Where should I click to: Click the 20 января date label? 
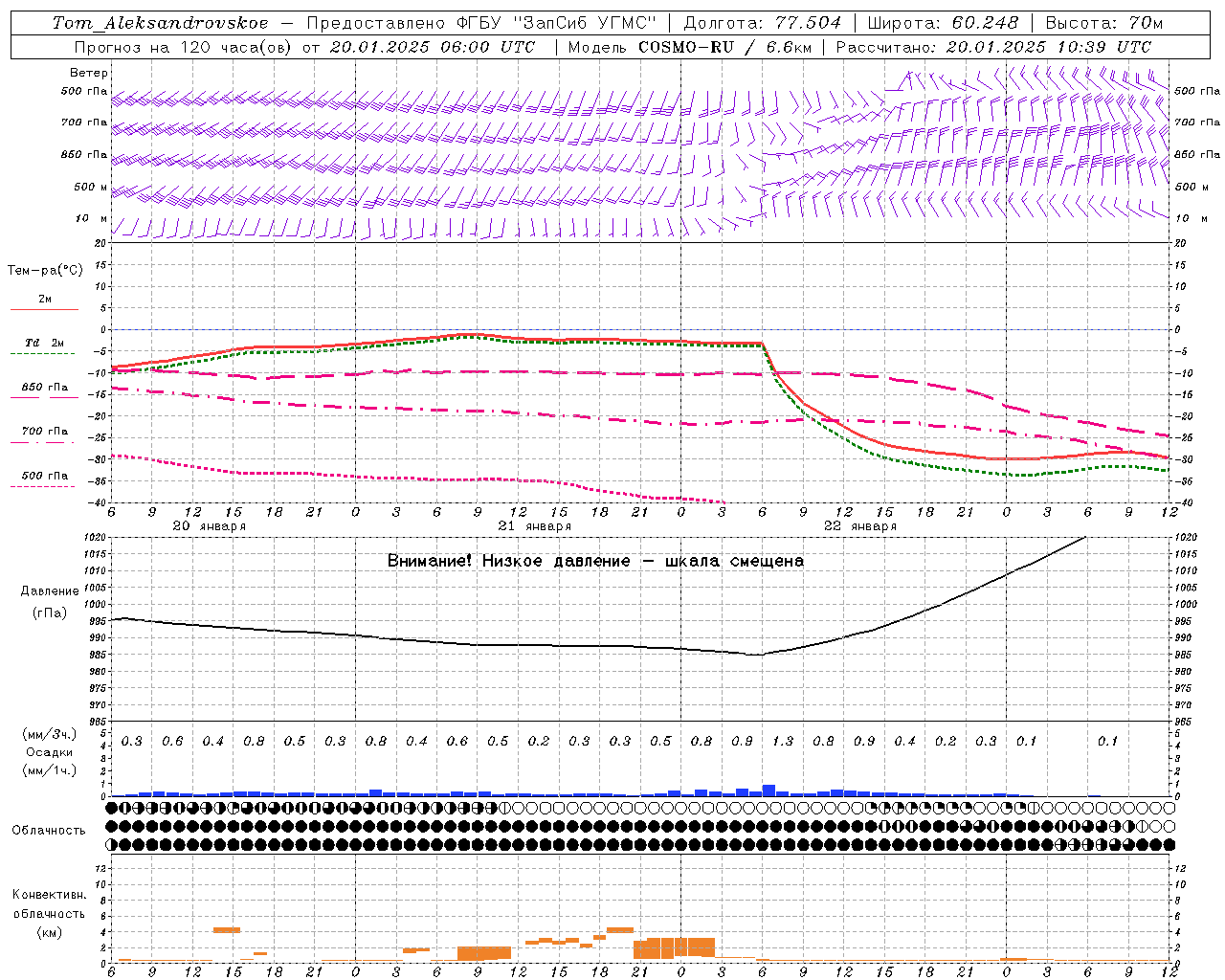pyautogui.click(x=209, y=526)
